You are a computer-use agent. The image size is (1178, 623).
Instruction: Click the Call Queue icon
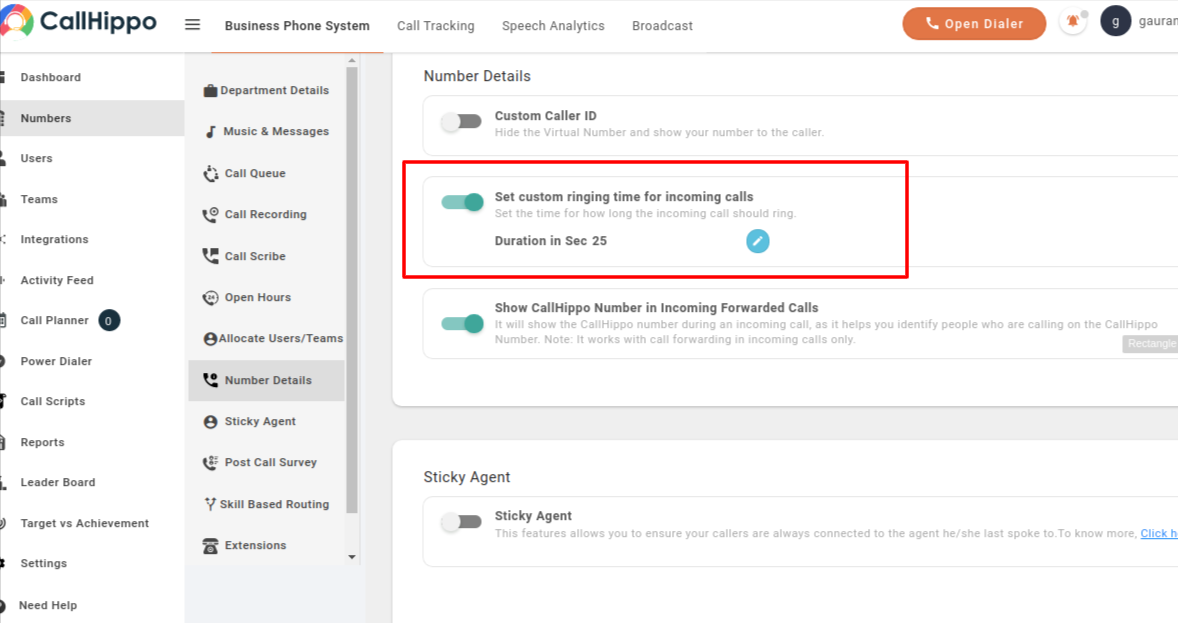[x=210, y=174]
